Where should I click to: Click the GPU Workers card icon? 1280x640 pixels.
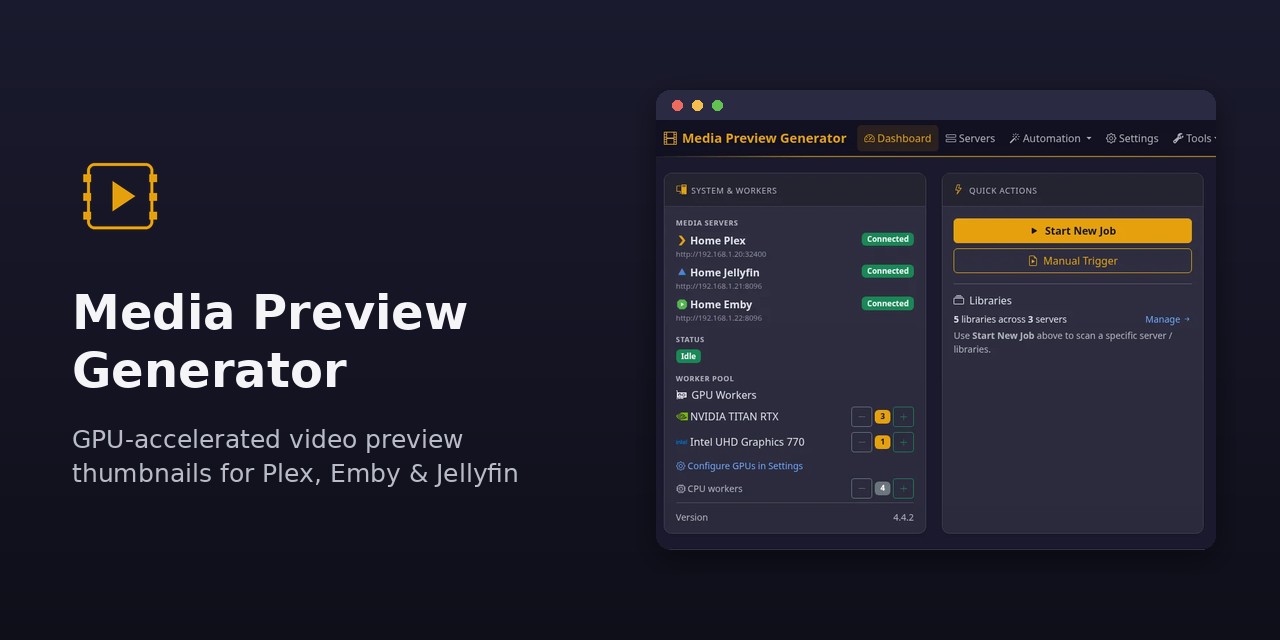pyautogui.click(x=682, y=395)
